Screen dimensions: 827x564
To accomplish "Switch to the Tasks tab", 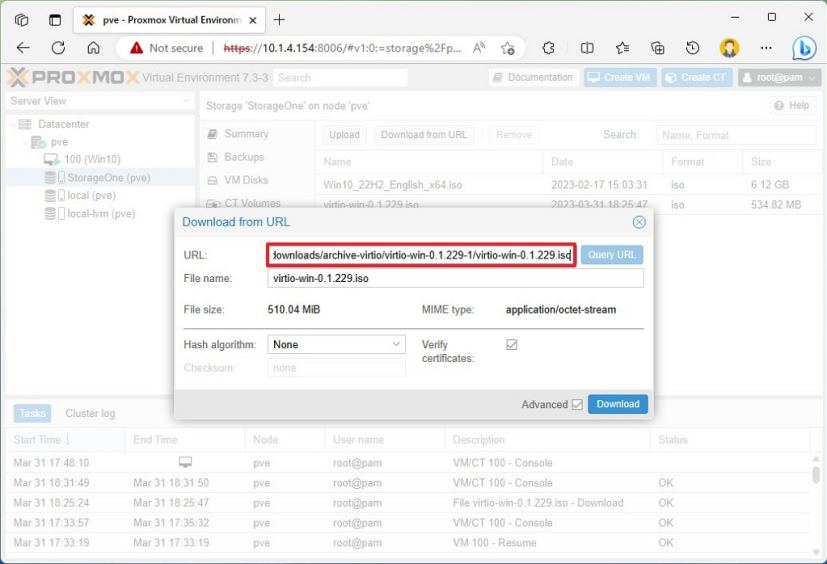I will pyautogui.click(x=32, y=413).
